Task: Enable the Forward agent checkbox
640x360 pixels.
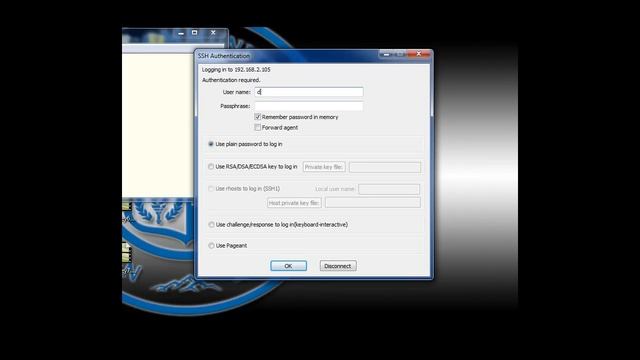Action: [258, 128]
